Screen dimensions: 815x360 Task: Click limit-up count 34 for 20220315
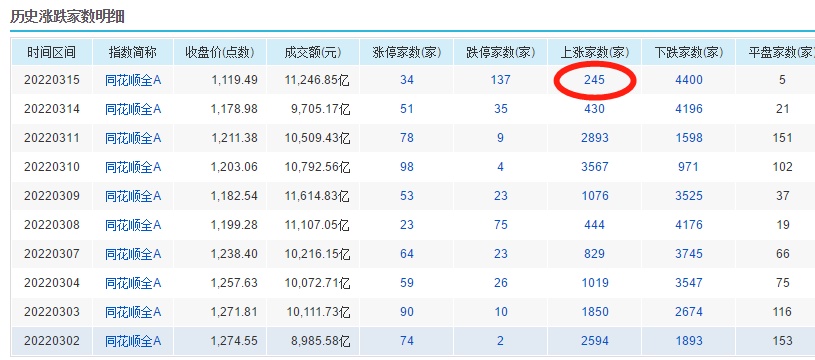(x=407, y=80)
